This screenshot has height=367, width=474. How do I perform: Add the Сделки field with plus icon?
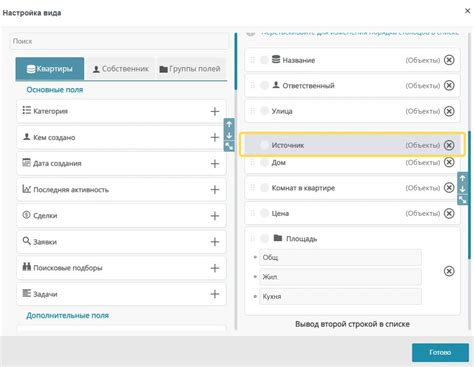coord(215,216)
